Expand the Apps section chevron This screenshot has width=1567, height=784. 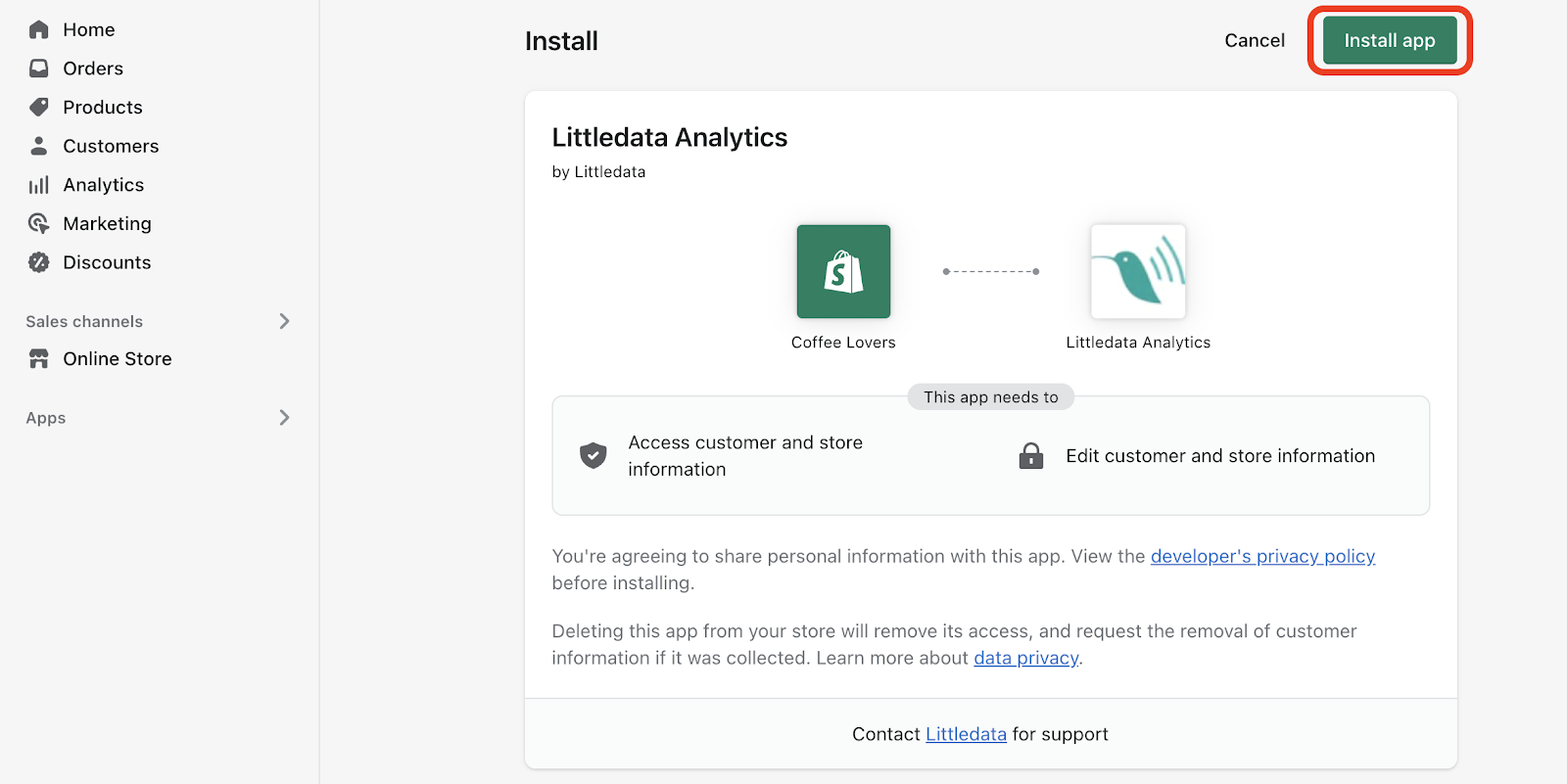point(284,418)
